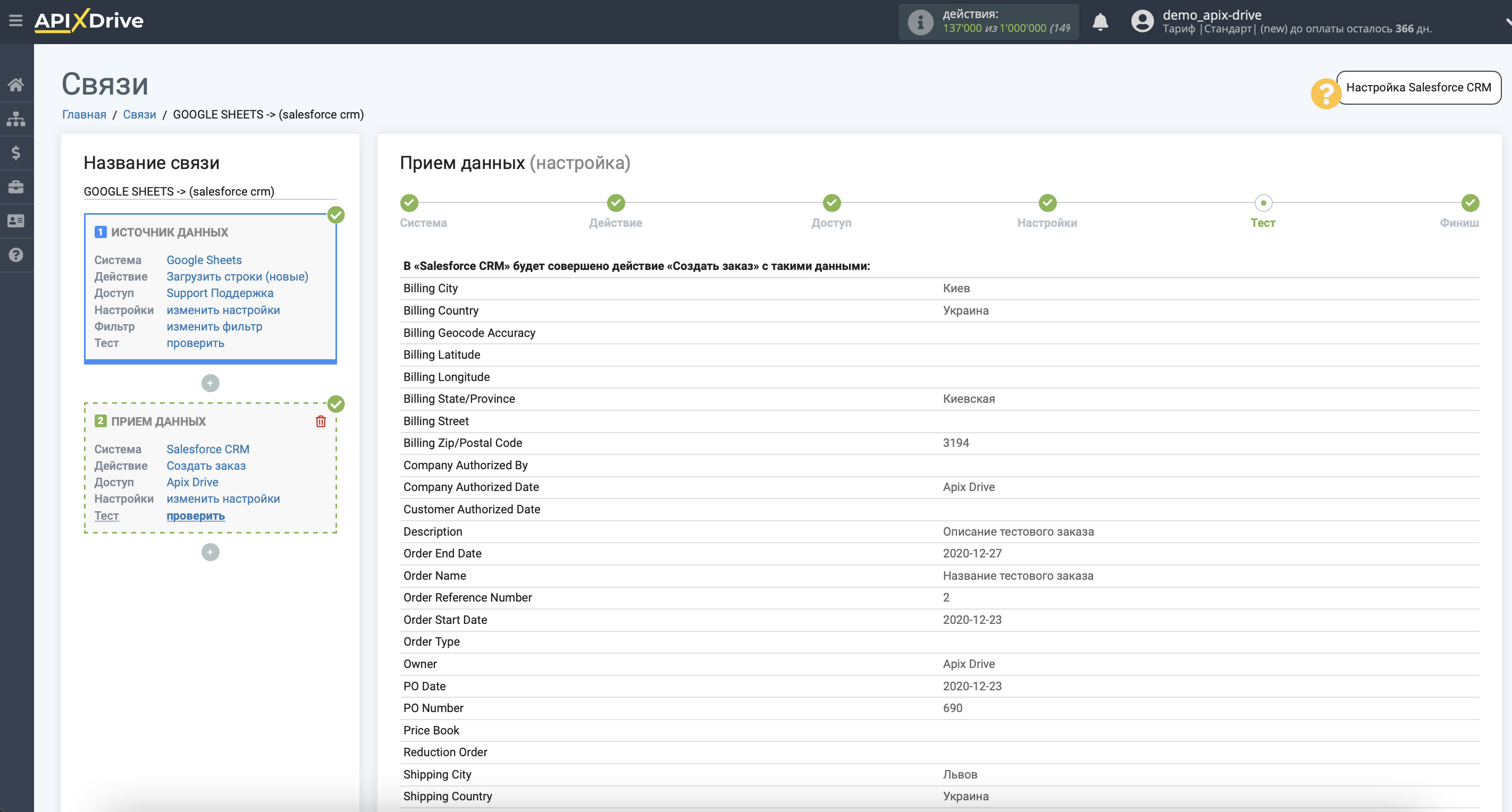
Task: Click the actions info icon in header
Action: tap(920, 22)
